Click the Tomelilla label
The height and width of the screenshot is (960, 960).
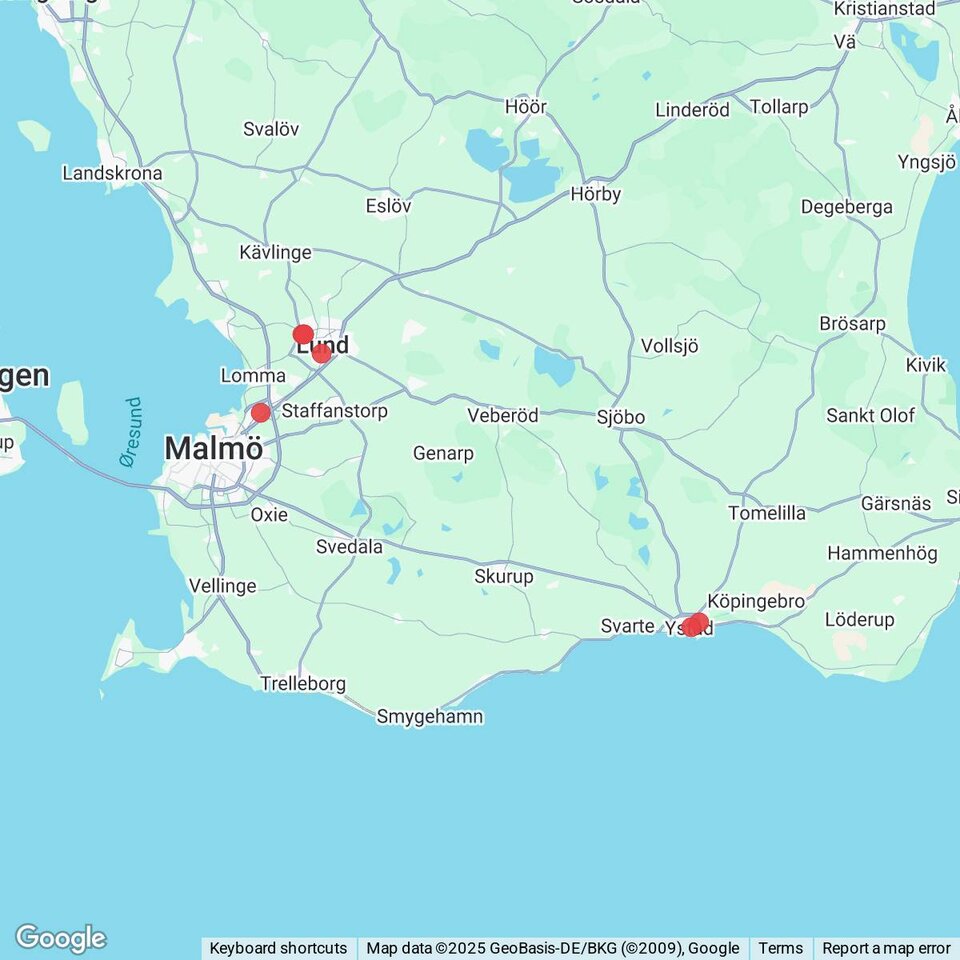[767, 513]
